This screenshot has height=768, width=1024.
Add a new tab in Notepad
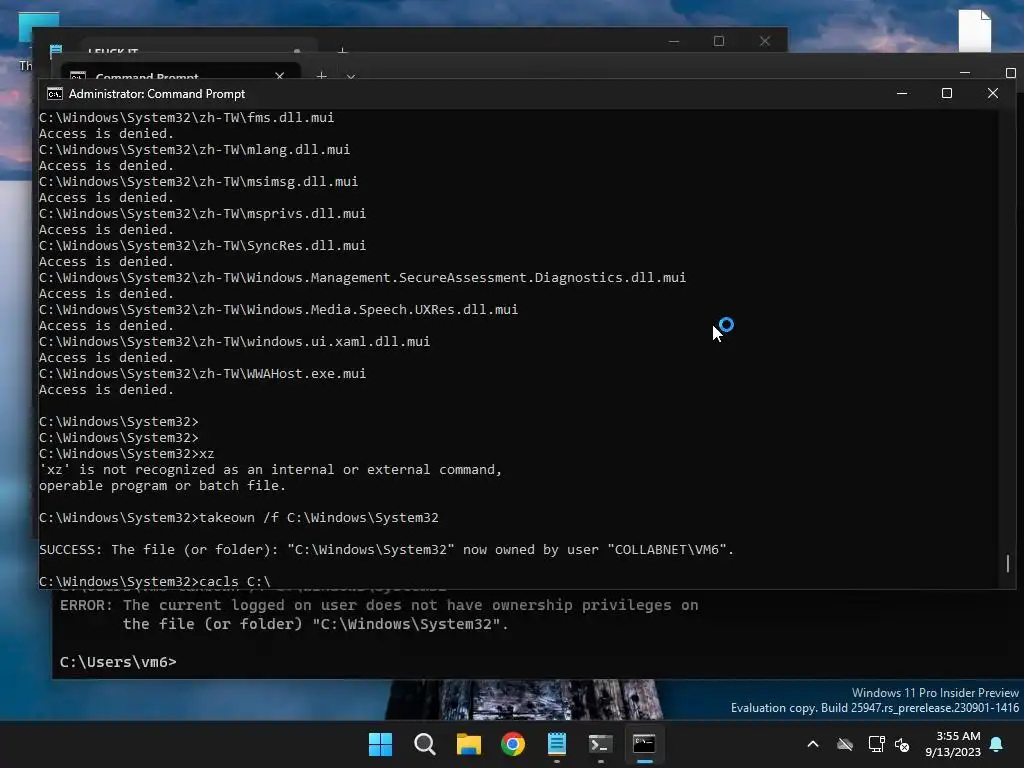342,50
